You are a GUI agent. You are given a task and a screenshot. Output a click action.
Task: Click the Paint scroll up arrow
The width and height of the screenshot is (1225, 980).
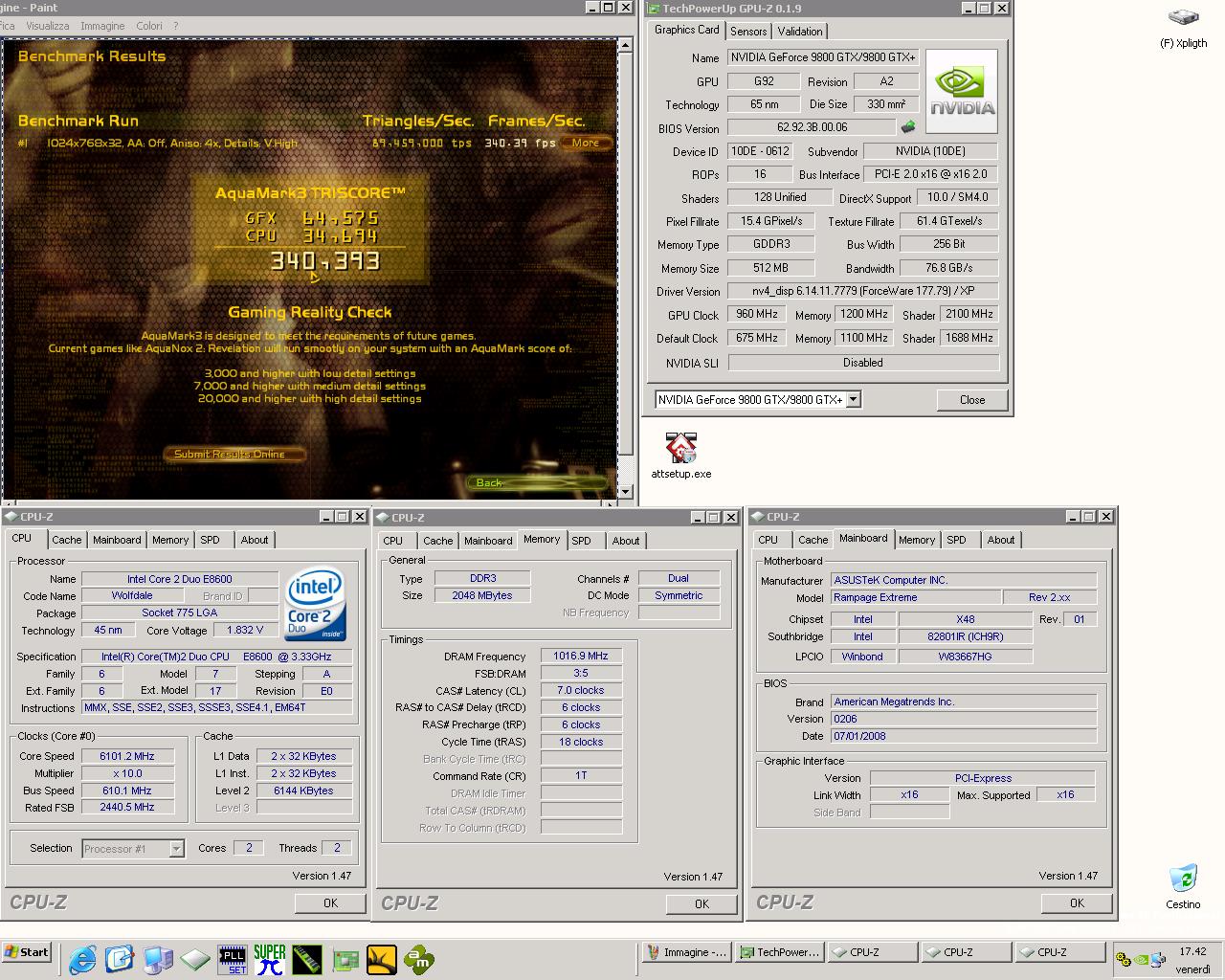click(626, 44)
